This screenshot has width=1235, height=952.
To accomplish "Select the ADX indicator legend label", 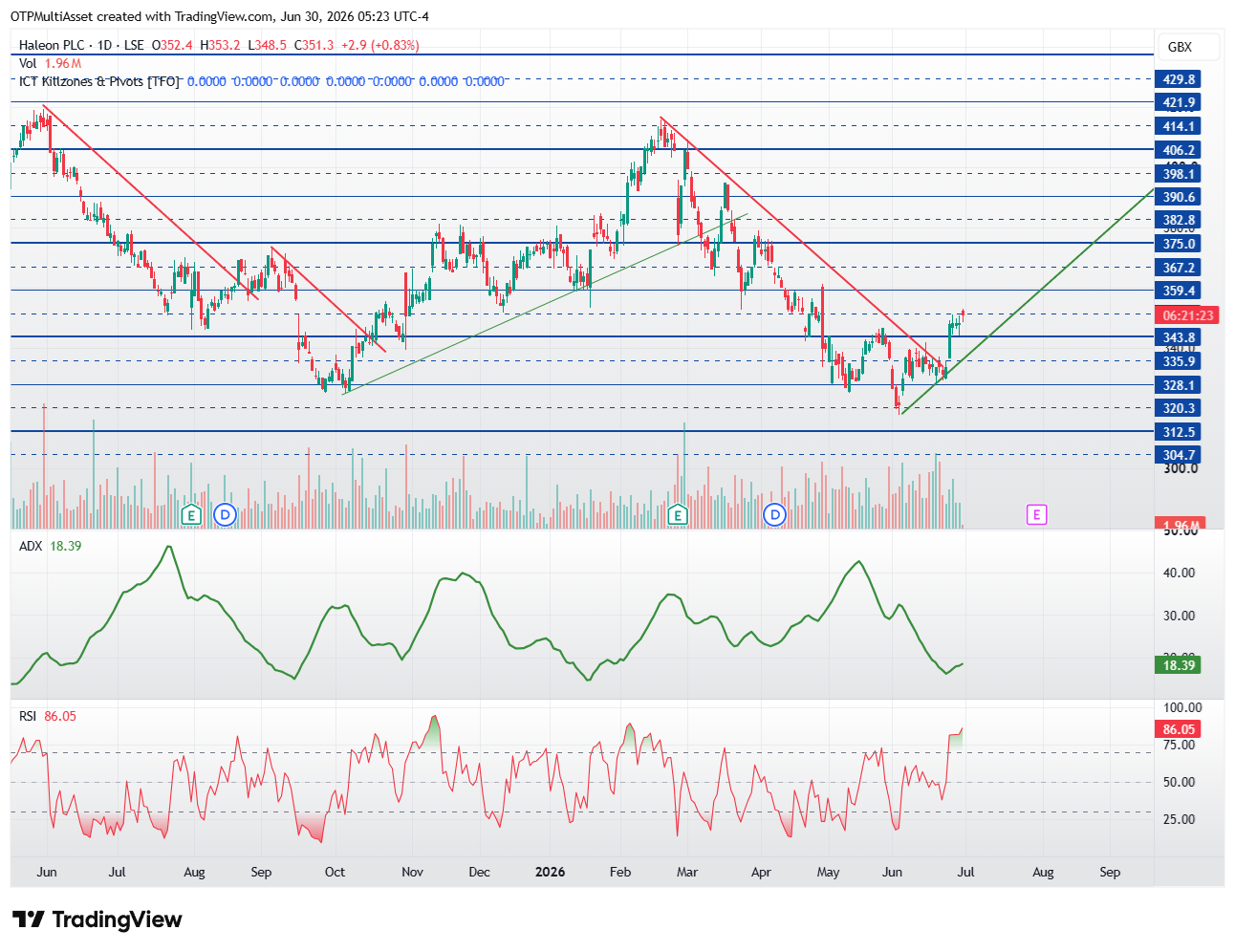I will [x=31, y=546].
